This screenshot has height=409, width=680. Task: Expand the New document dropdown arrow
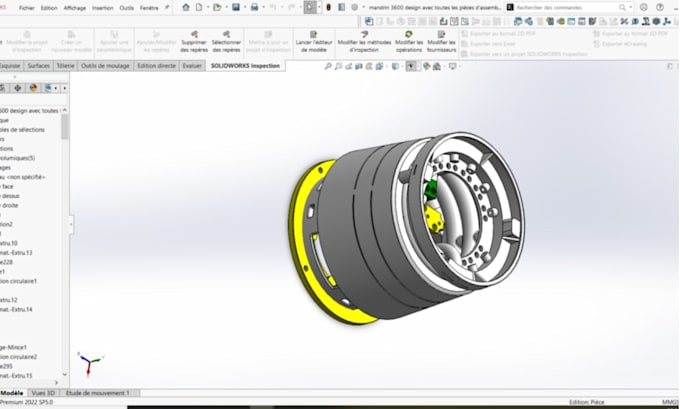(x=208, y=7)
